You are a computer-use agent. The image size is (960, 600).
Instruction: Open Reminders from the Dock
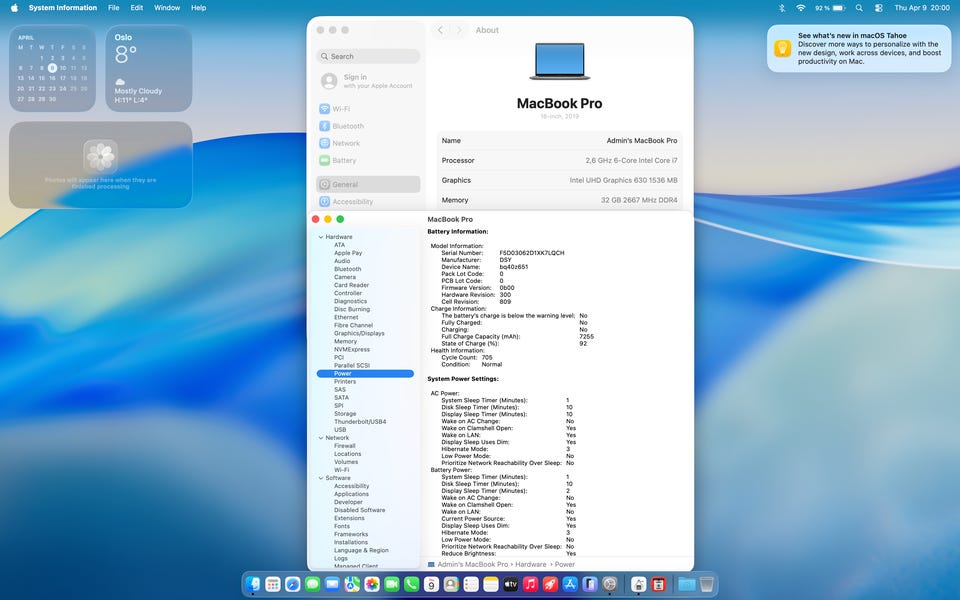[x=471, y=584]
